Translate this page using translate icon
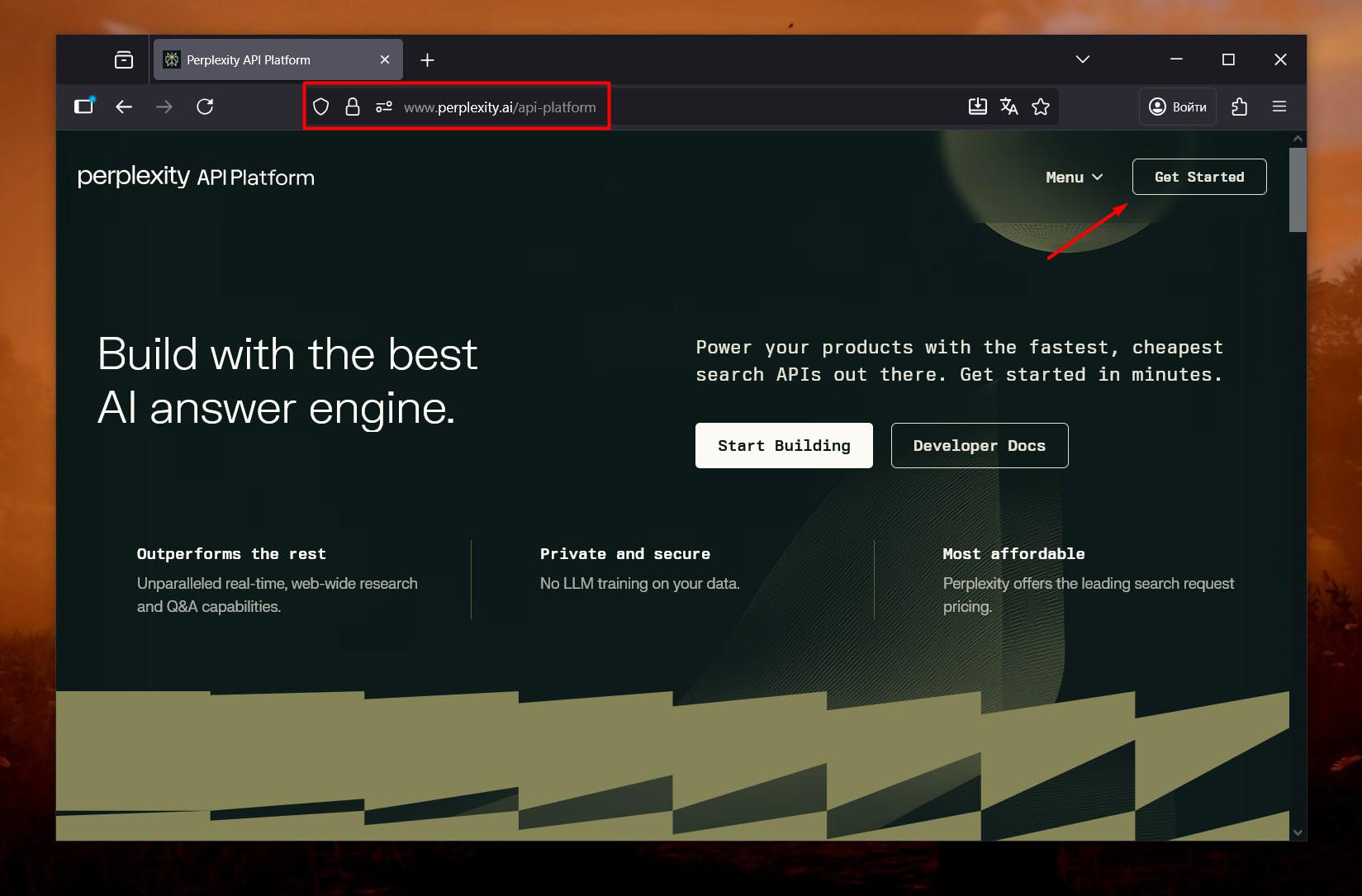 [1008, 107]
